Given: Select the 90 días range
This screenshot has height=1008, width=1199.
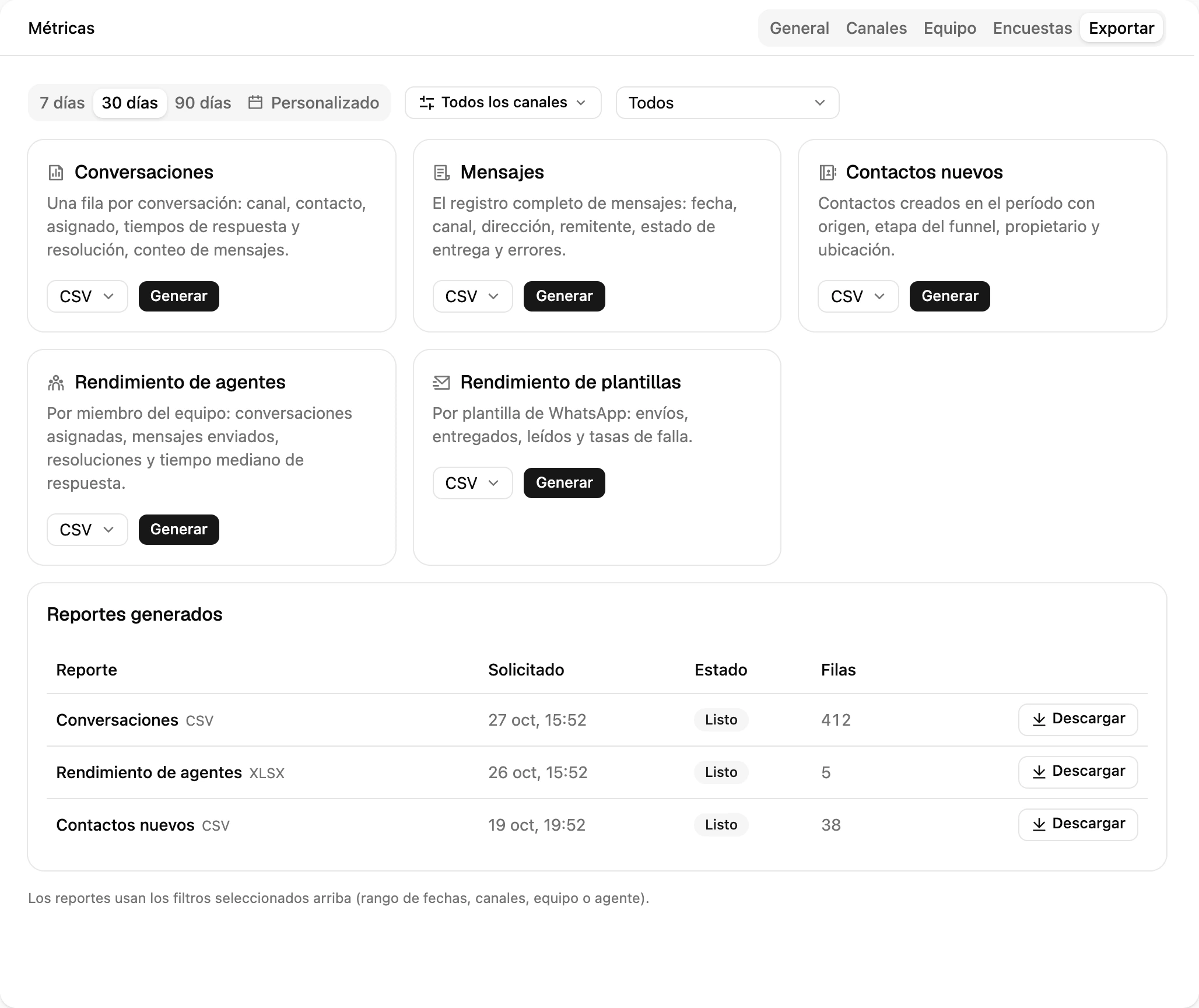Looking at the screenshot, I should click(203, 103).
